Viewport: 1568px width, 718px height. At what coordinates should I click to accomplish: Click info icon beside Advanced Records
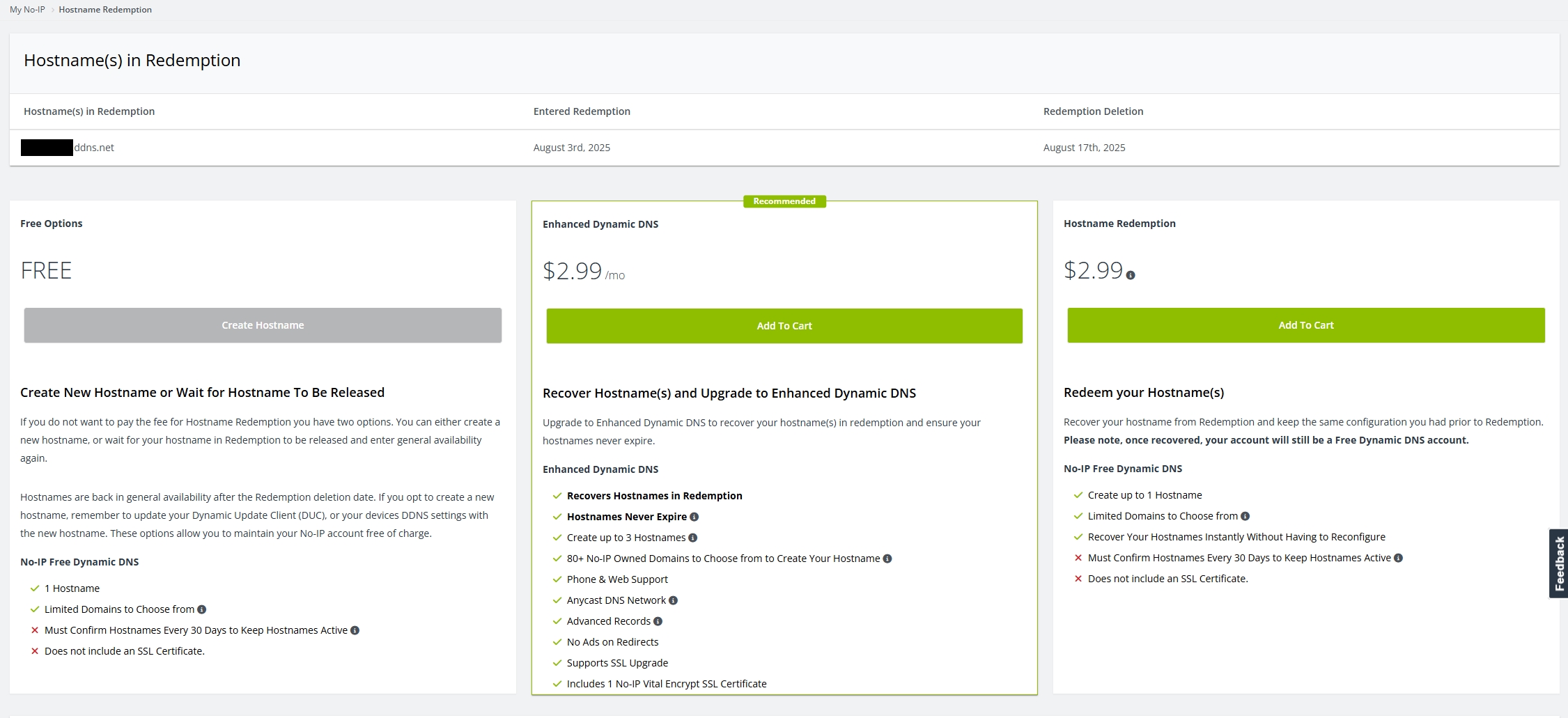[658, 621]
